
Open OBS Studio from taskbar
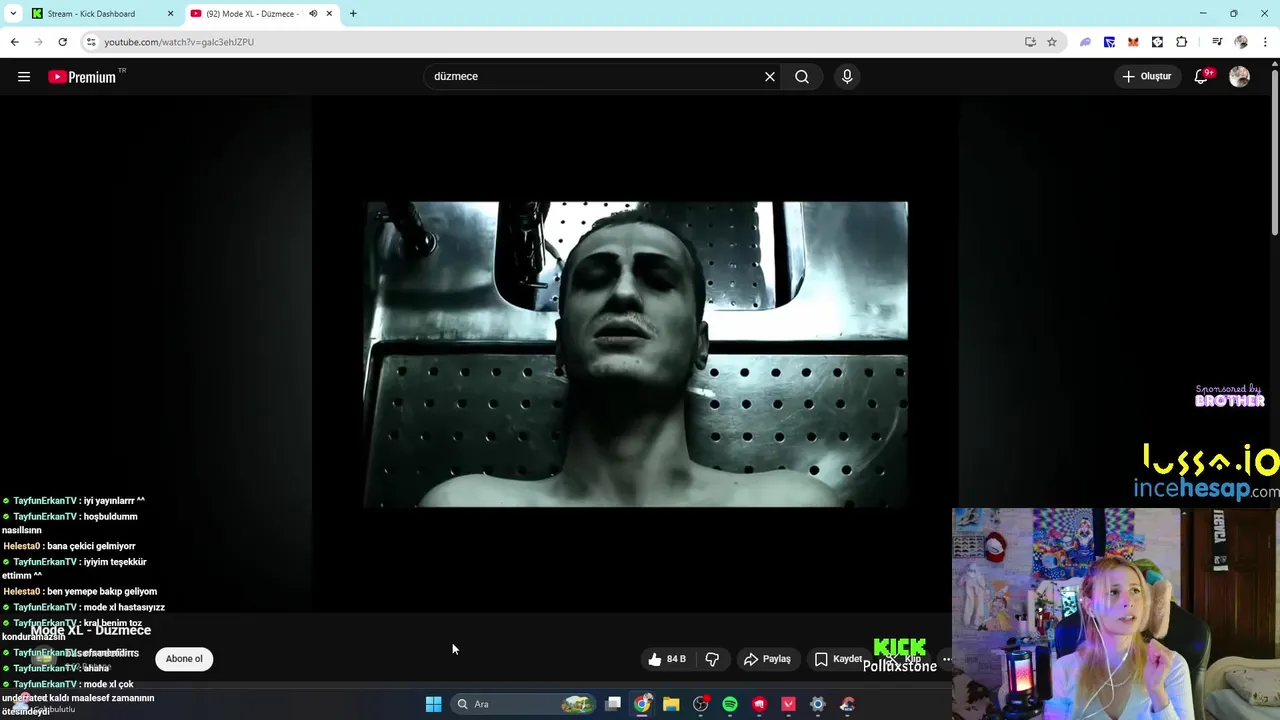[x=700, y=704]
